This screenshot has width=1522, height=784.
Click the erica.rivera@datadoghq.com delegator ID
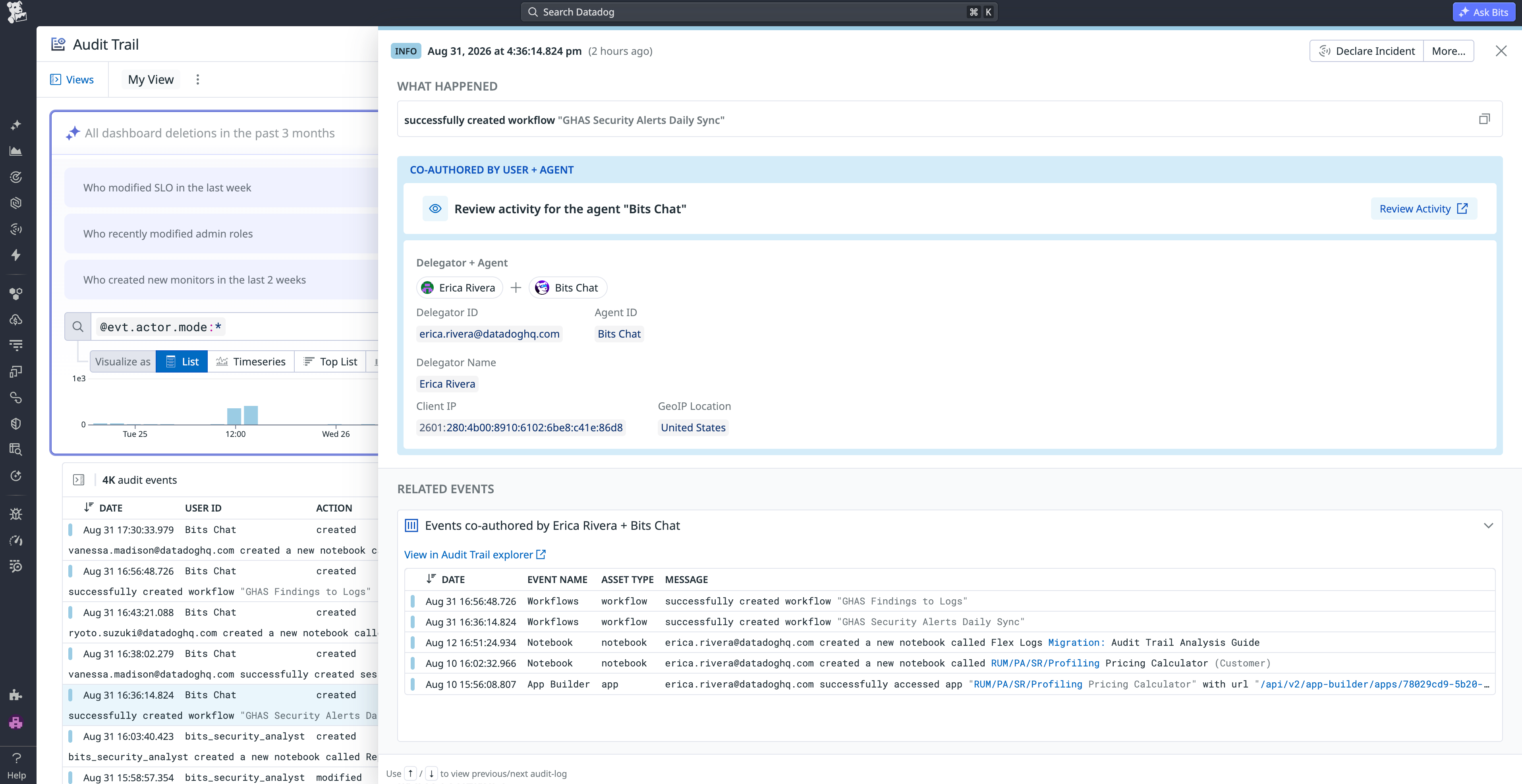pos(489,334)
